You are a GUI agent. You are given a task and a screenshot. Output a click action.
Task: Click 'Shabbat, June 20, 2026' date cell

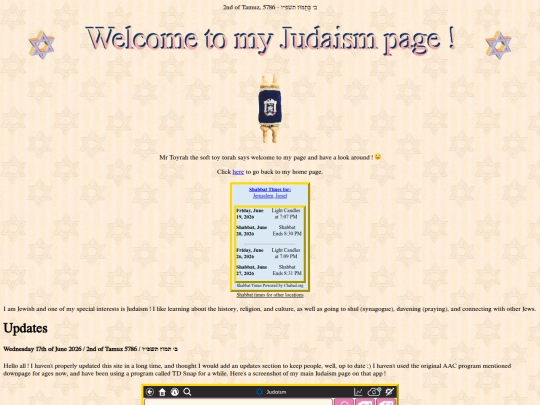(x=251, y=230)
